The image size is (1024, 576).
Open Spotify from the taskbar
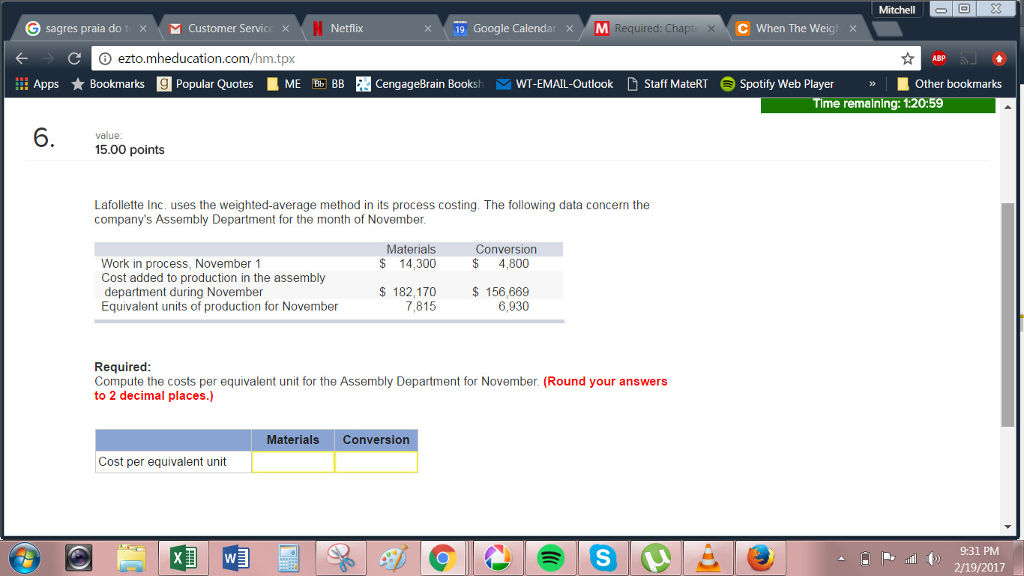[x=550, y=558]
